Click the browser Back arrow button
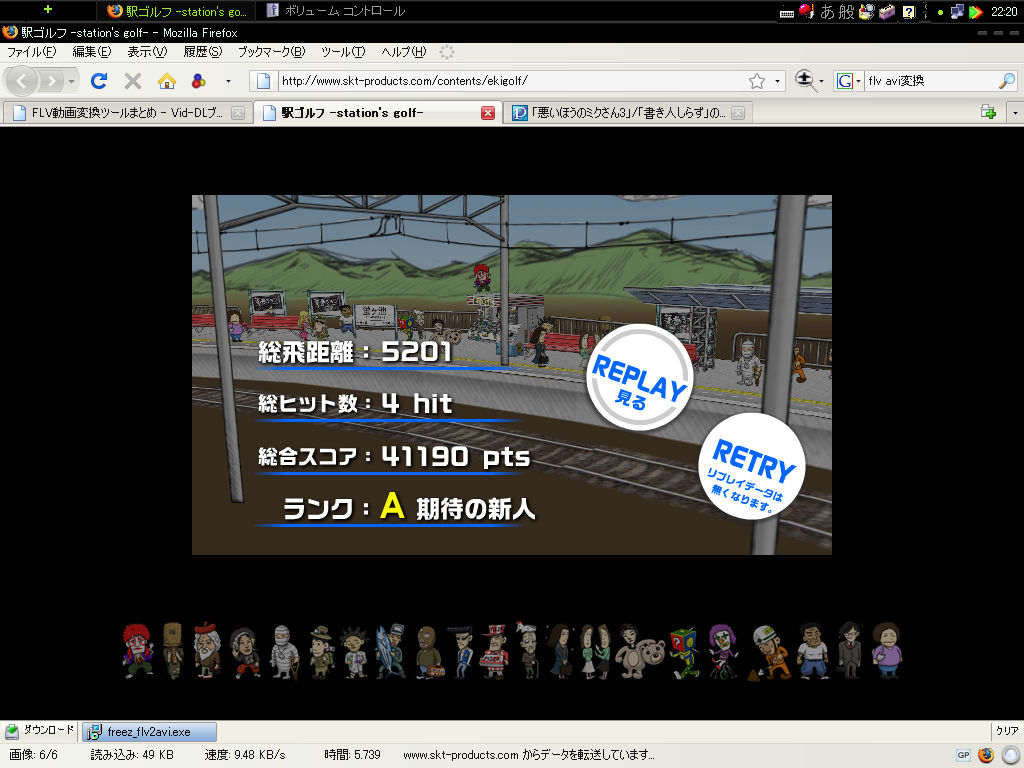1024x768 pixels. click(x=22, y=81)
